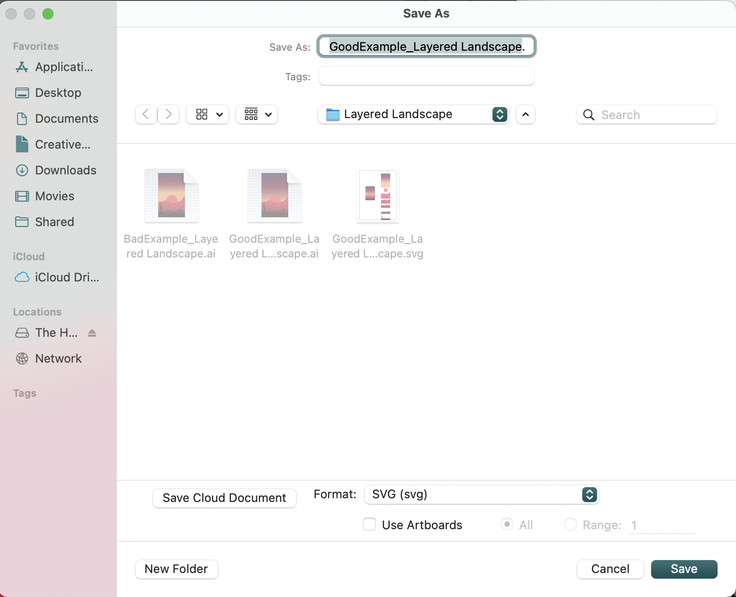Click the search magnifier icon
The height and width of the screenshot is (597, 736).
588,115
